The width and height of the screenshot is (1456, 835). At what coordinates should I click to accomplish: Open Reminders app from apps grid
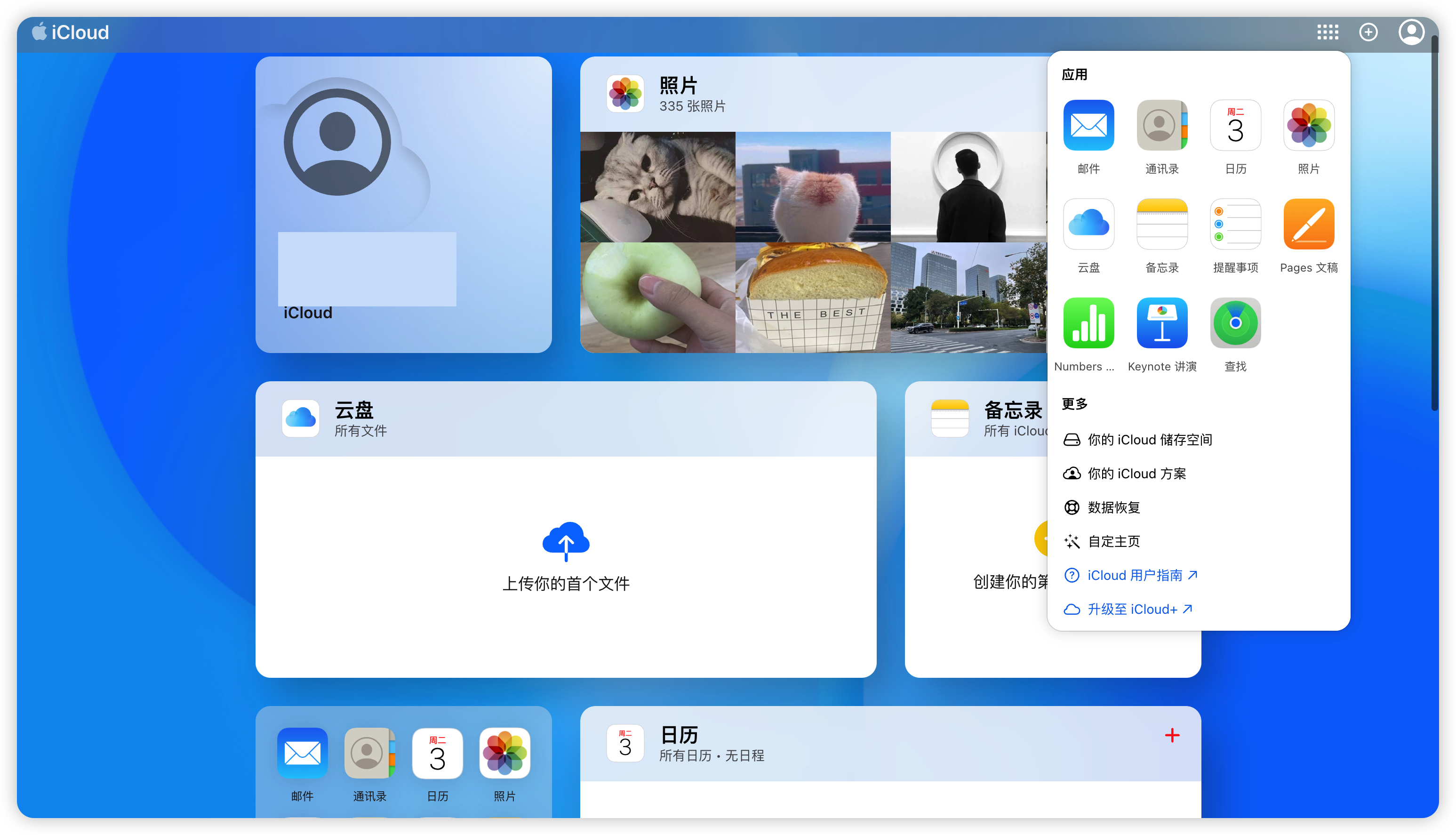(1235, 224)
